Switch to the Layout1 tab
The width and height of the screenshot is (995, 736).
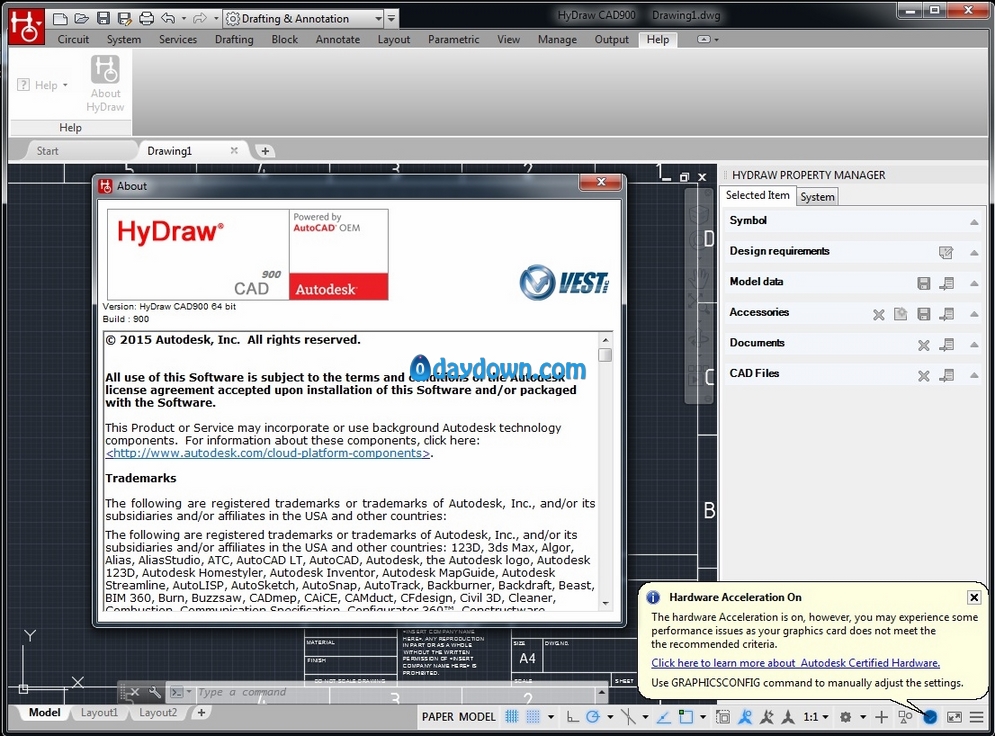pos(99,713)
